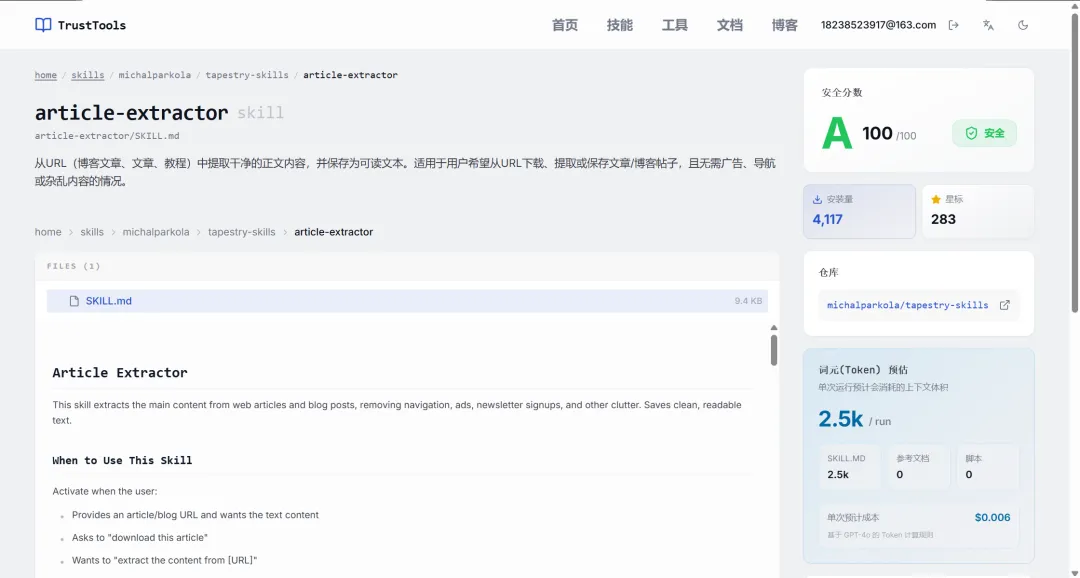Click the 2.5k / run token estimate
The height and width of the screenshot is (578, 1080).
[854, 420]
